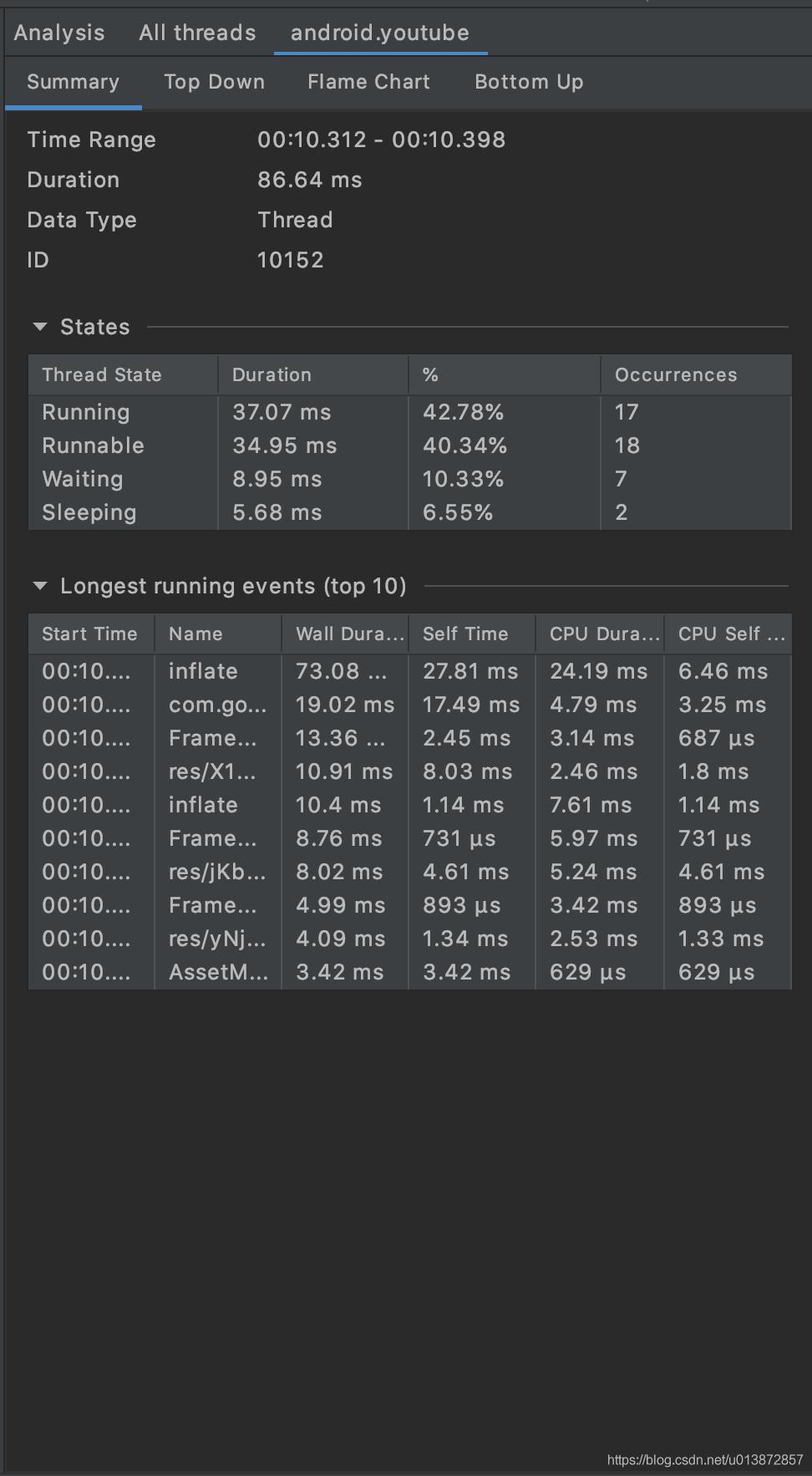This screenshot has height=1476, width=812.
Task: Collapse the Longest running events section
Action: [39, 586]
